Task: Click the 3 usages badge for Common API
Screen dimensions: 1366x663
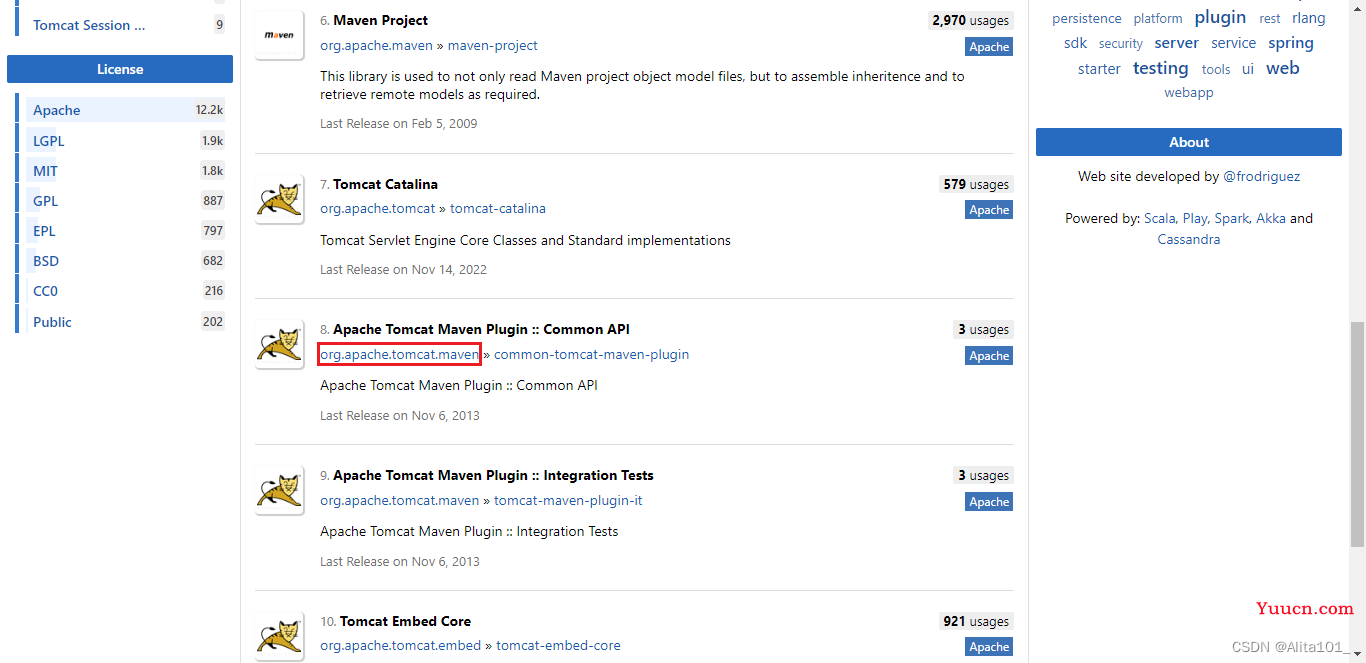Action: click(983, 329)
